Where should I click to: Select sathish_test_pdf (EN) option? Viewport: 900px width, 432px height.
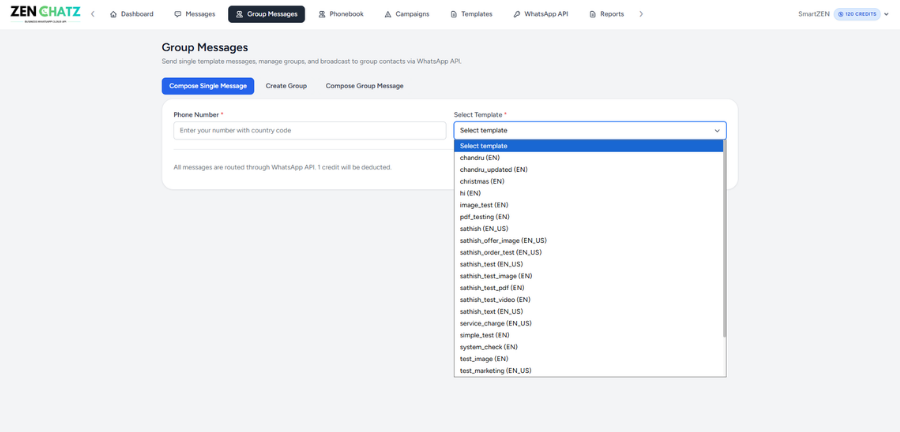click(x=588, y=287)
